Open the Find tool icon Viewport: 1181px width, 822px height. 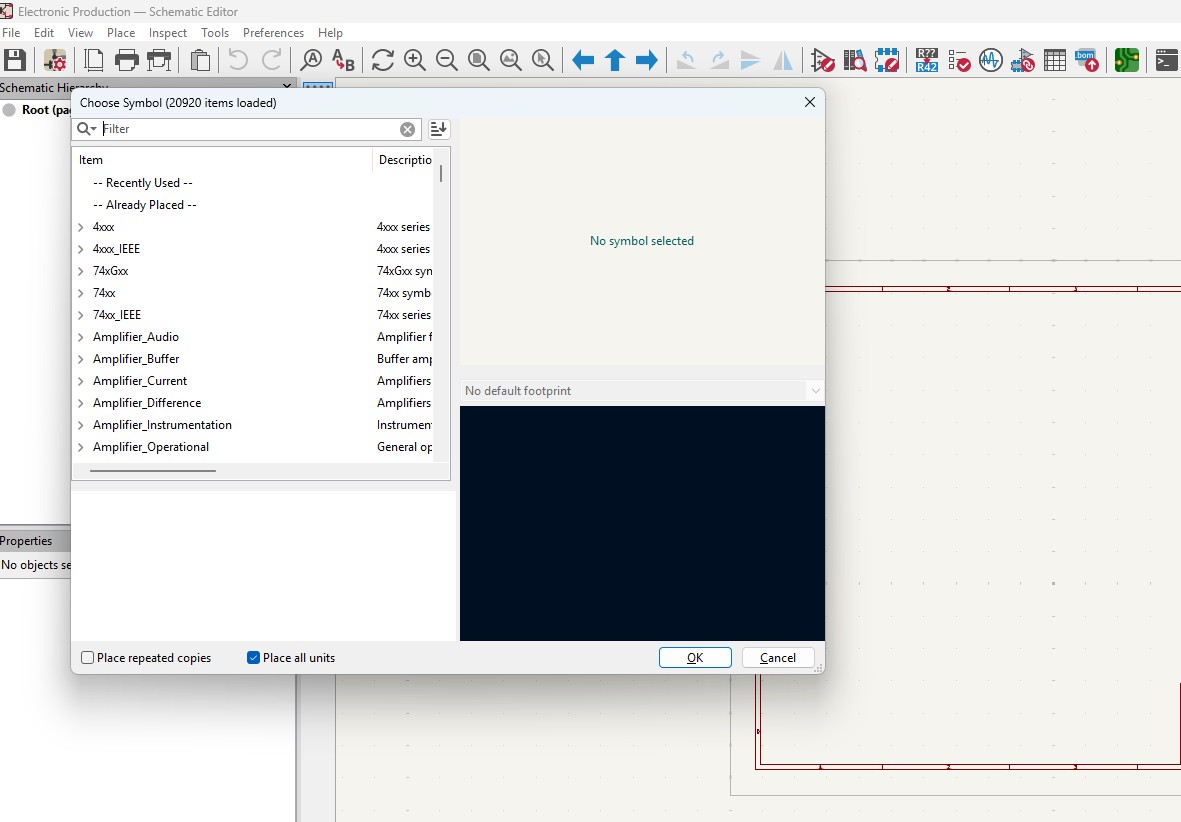point(311,60)
